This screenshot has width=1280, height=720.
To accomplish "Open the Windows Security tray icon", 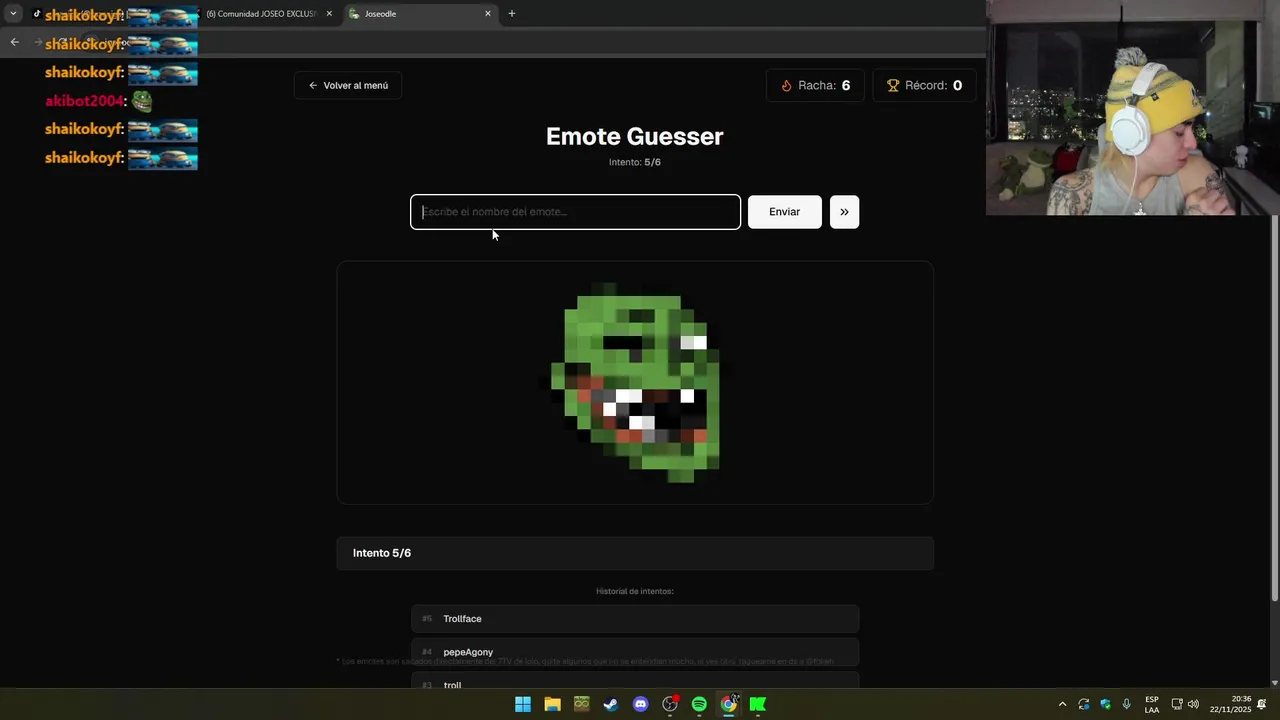I will pos(1105,704).
